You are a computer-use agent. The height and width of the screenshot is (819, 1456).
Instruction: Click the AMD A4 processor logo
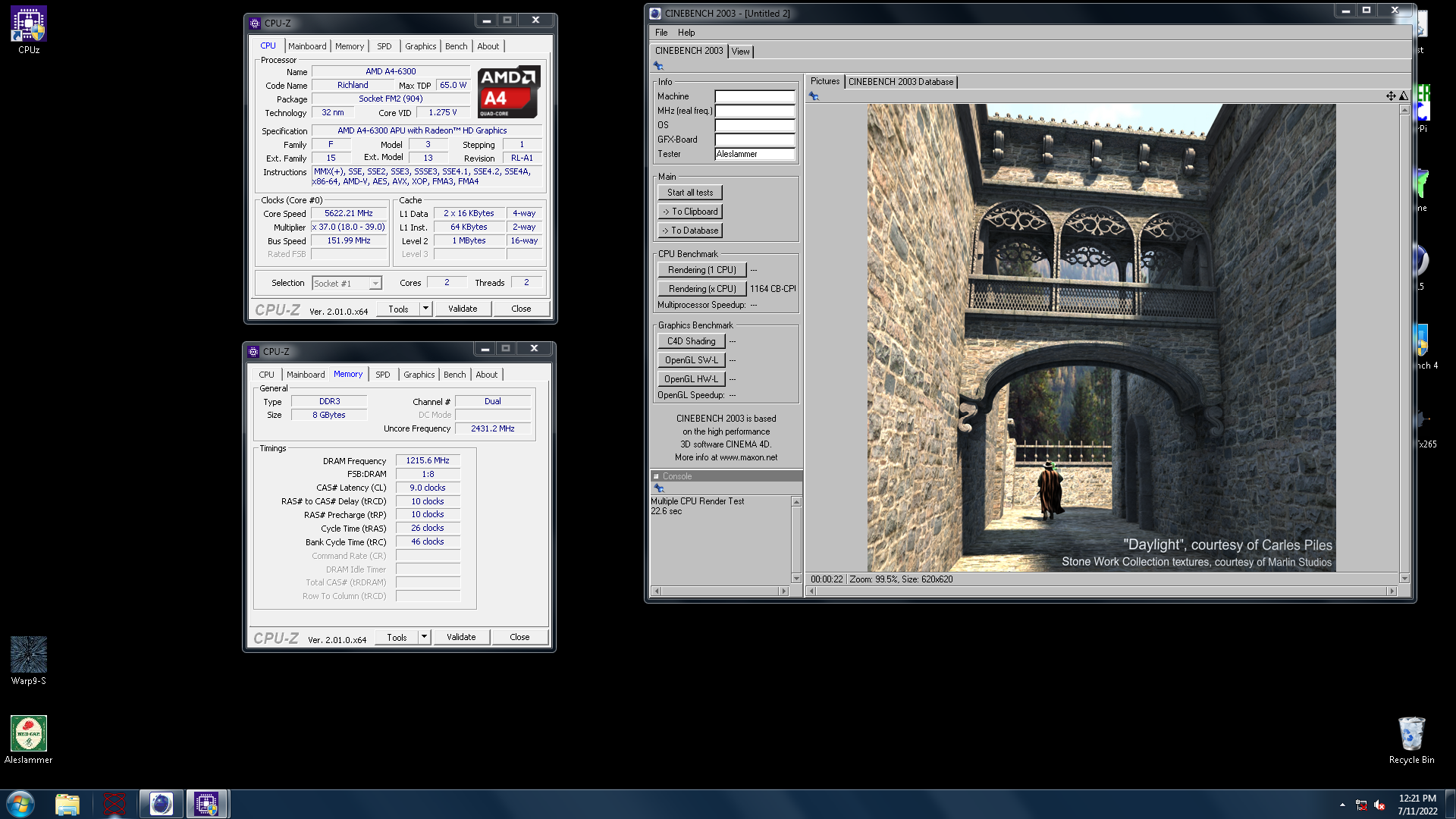509,93
